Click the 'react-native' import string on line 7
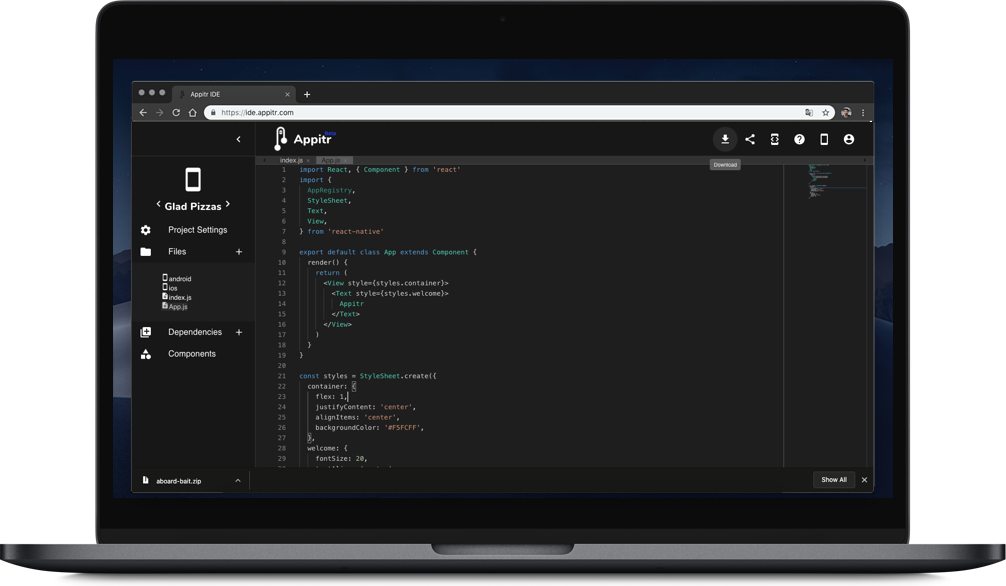Screen dimensions: 1006x586 click(355, 232)
